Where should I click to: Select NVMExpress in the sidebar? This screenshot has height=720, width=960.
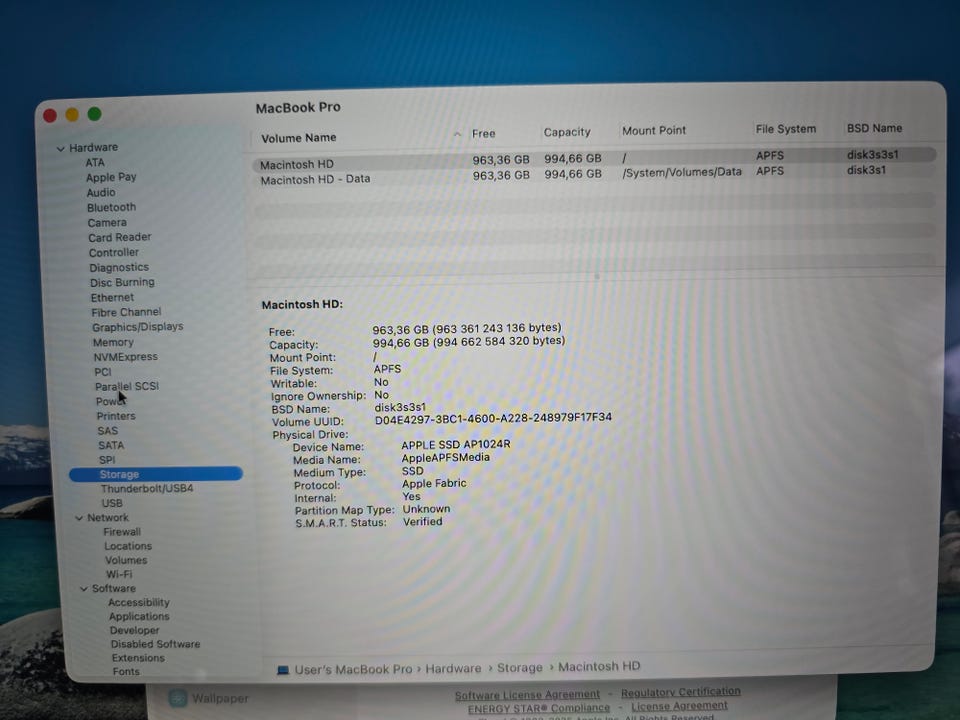(126, 357)
